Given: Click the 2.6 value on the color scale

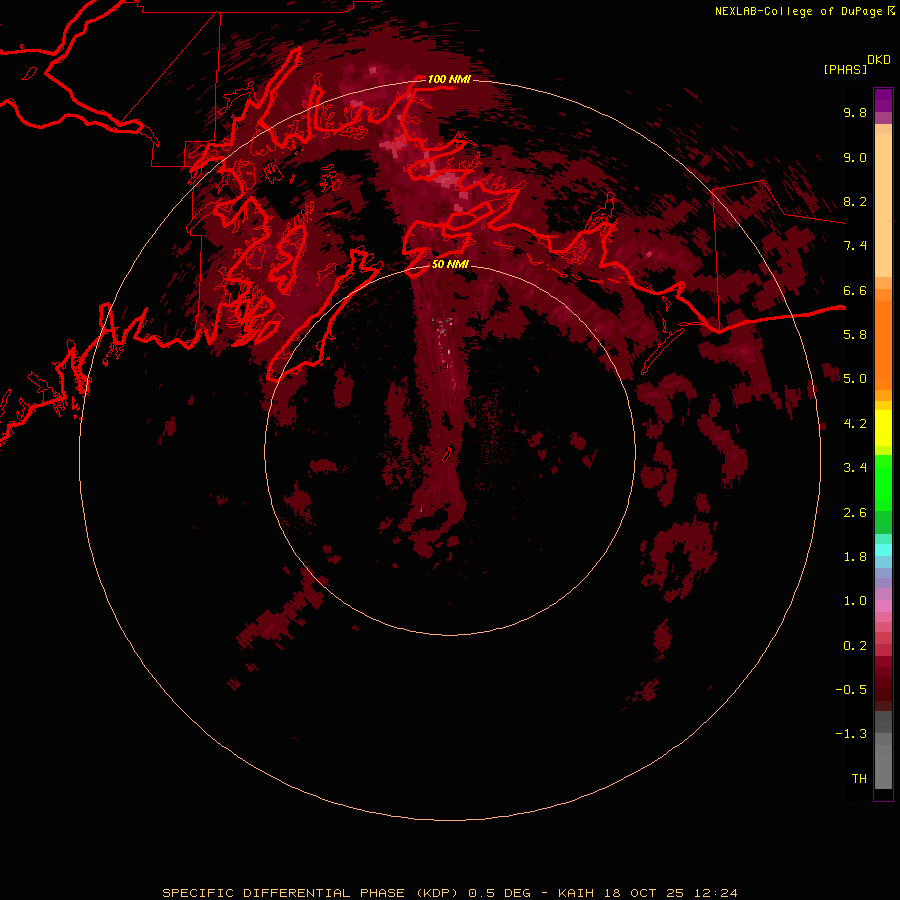Looking at the screenshot, I should [x=855, y=513].
